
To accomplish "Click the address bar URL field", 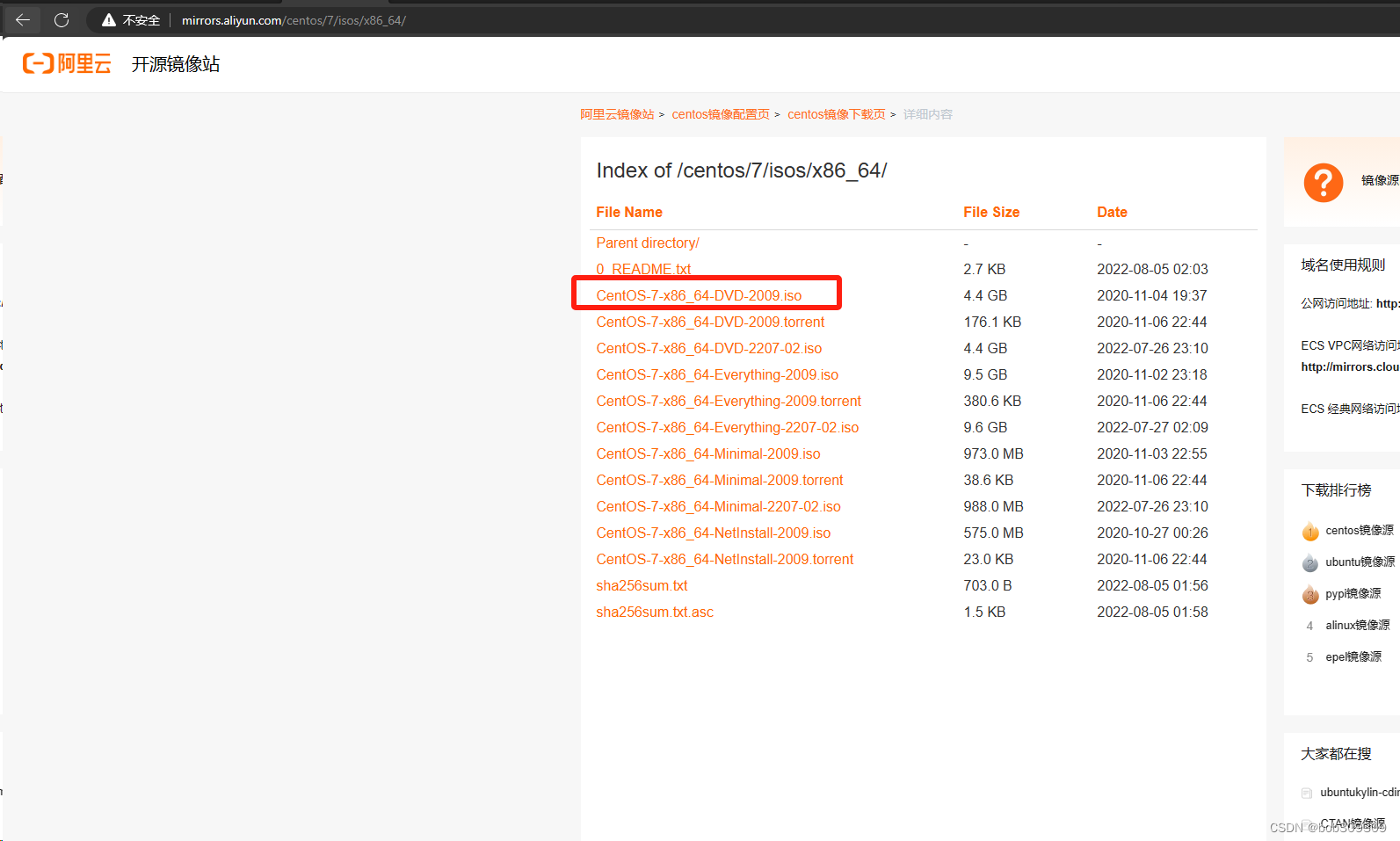I will [294, 20].
